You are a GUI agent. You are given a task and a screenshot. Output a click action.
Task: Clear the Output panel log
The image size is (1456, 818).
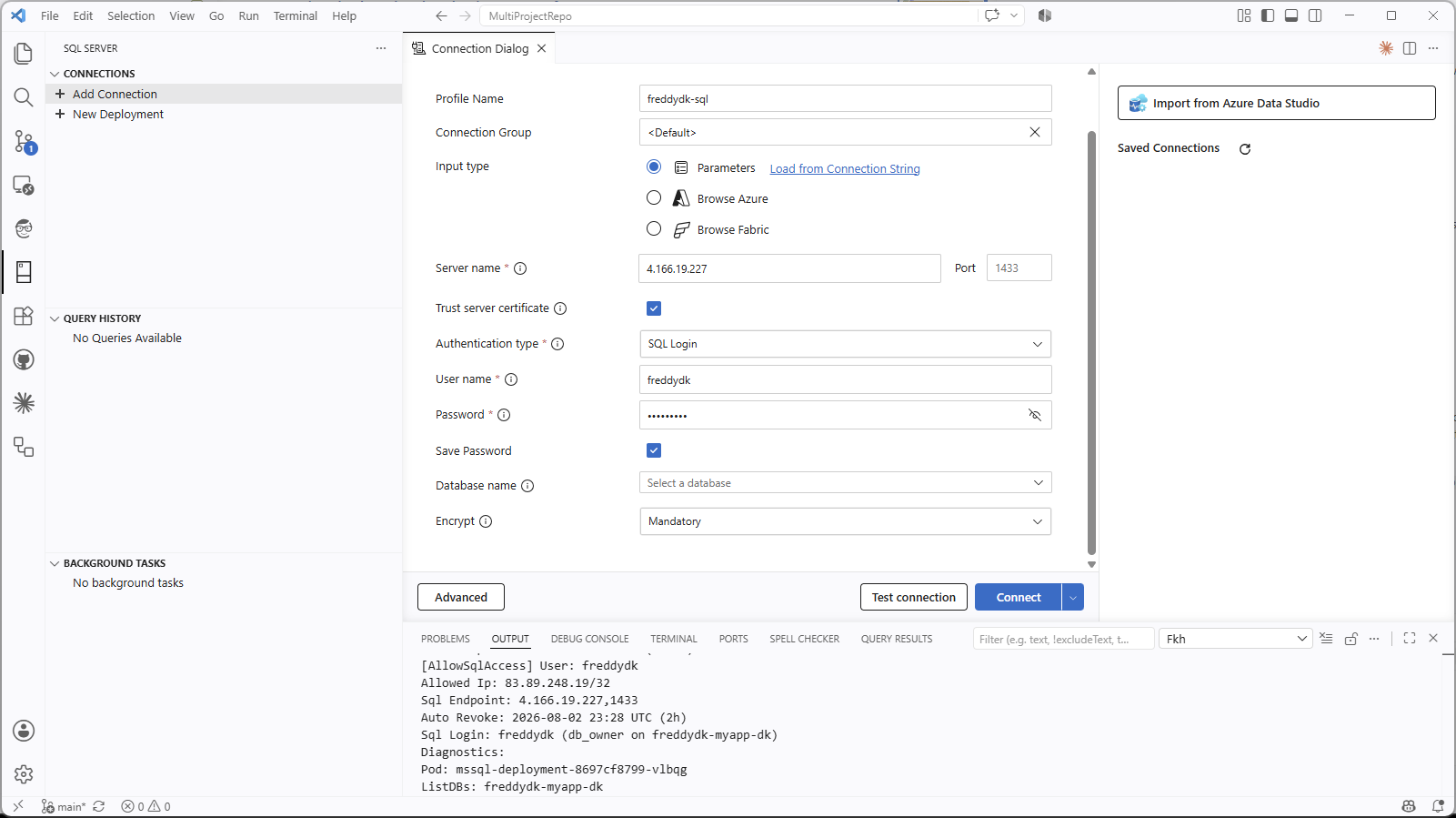pyautogui.click(x=1326, y=639)
